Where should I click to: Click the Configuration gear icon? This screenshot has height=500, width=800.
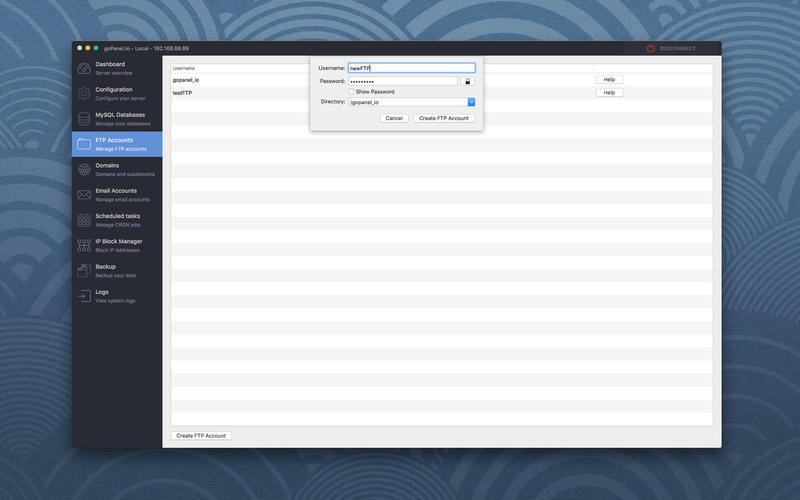84,93
